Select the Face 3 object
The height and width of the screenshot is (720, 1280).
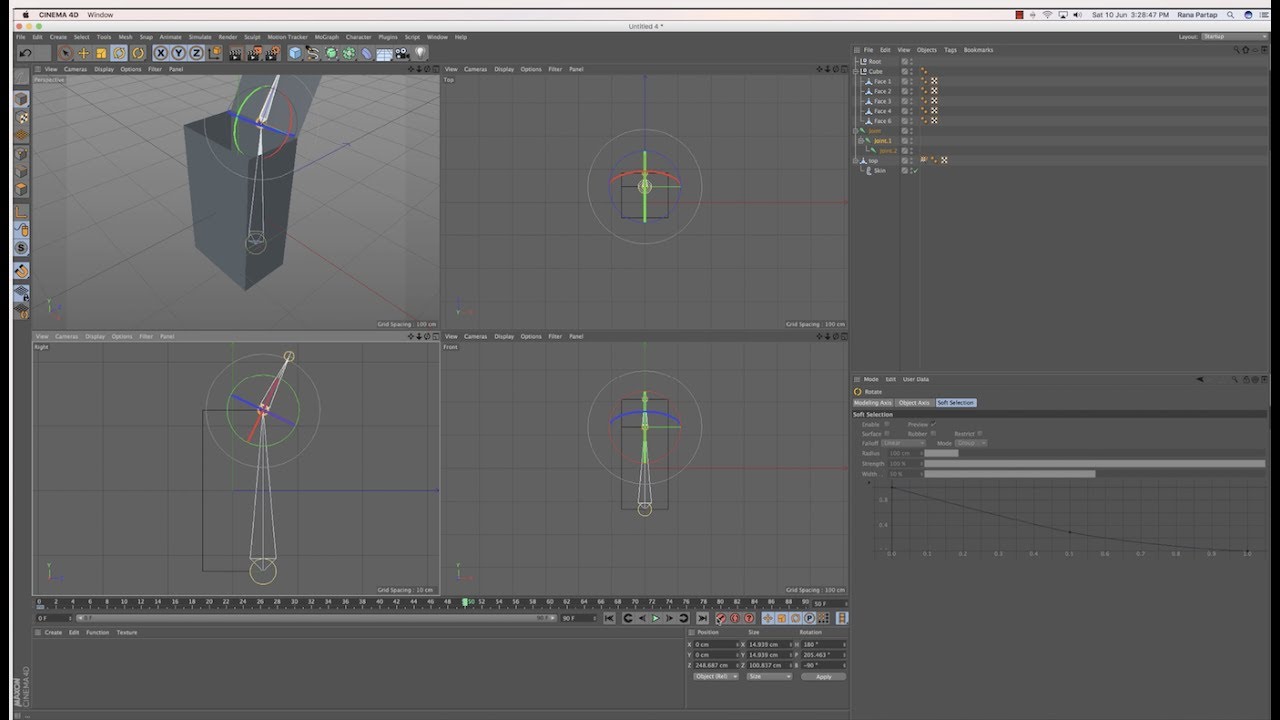[882, 101]
